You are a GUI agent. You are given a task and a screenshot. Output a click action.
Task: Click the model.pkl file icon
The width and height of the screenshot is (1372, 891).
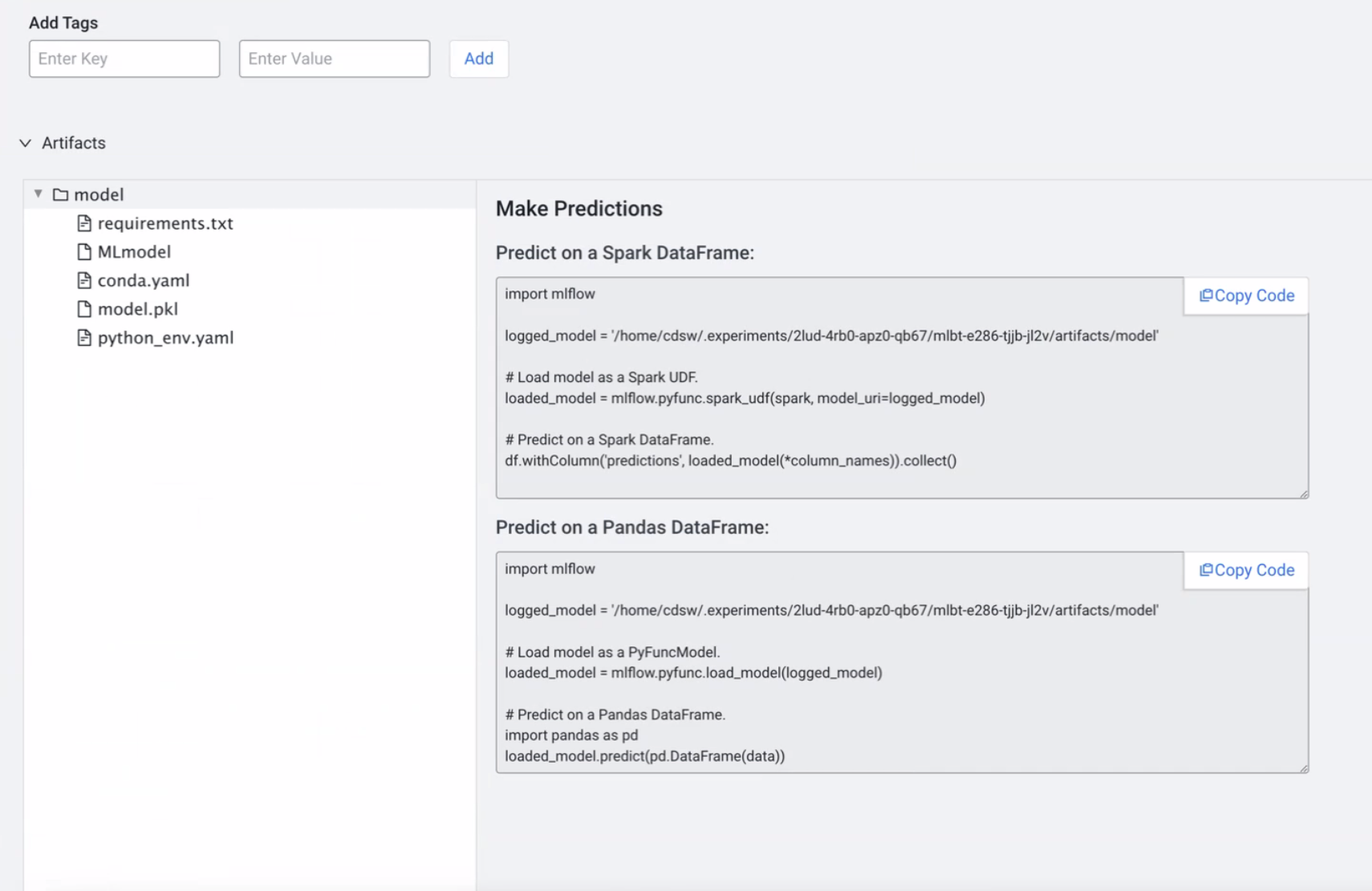[x=84, y=309]
